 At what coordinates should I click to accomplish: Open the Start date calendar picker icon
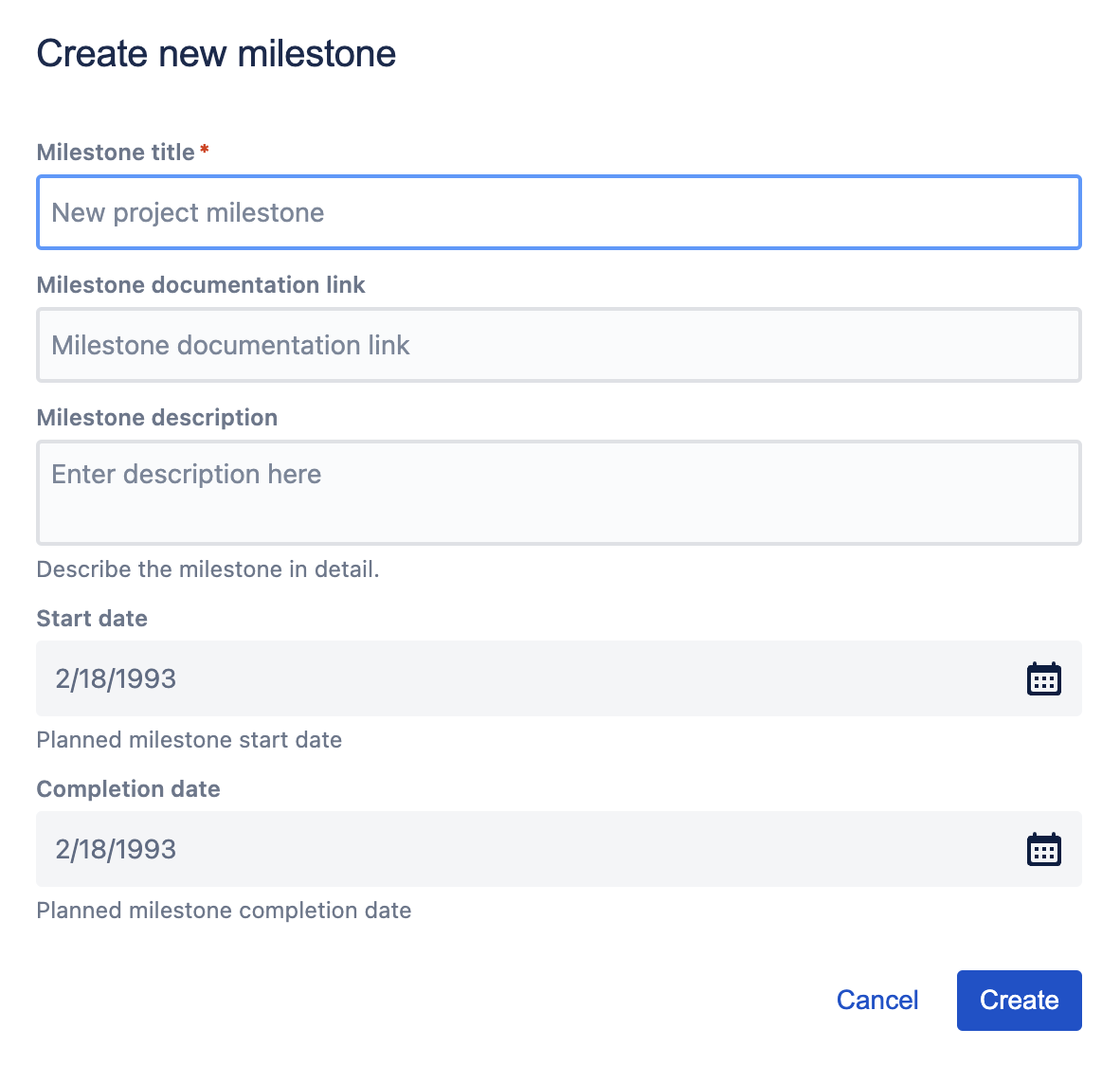(1043, 678)
